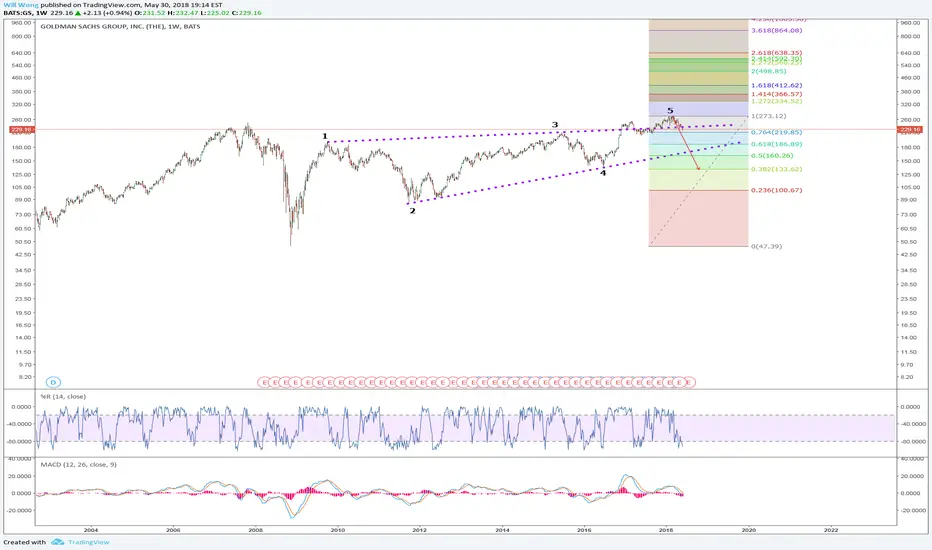Click the publish date May 30, 2018 19:14 EST
Screen dimensions: 932x550
tap(184, 5)
